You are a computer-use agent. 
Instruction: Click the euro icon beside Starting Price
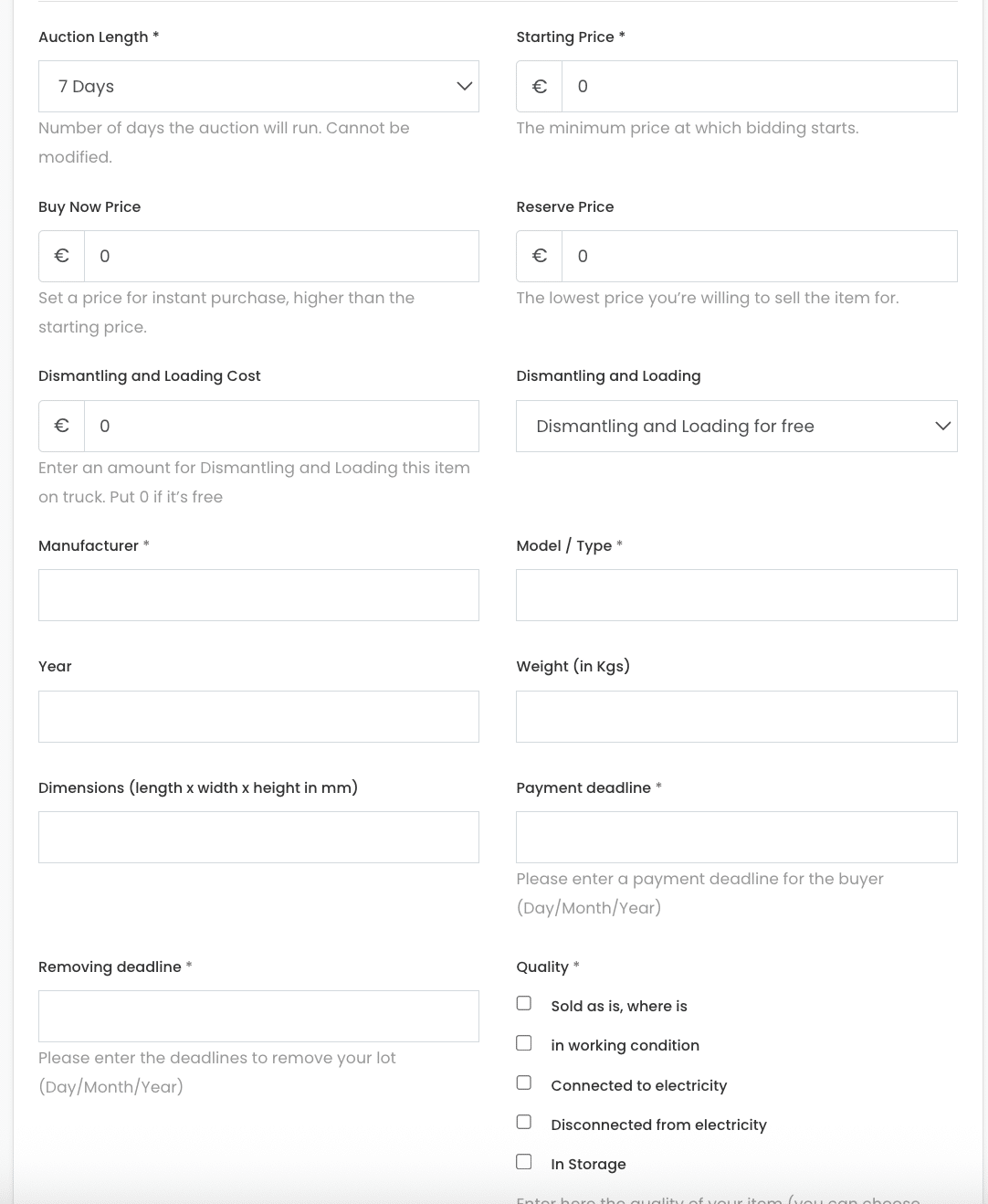540,87
